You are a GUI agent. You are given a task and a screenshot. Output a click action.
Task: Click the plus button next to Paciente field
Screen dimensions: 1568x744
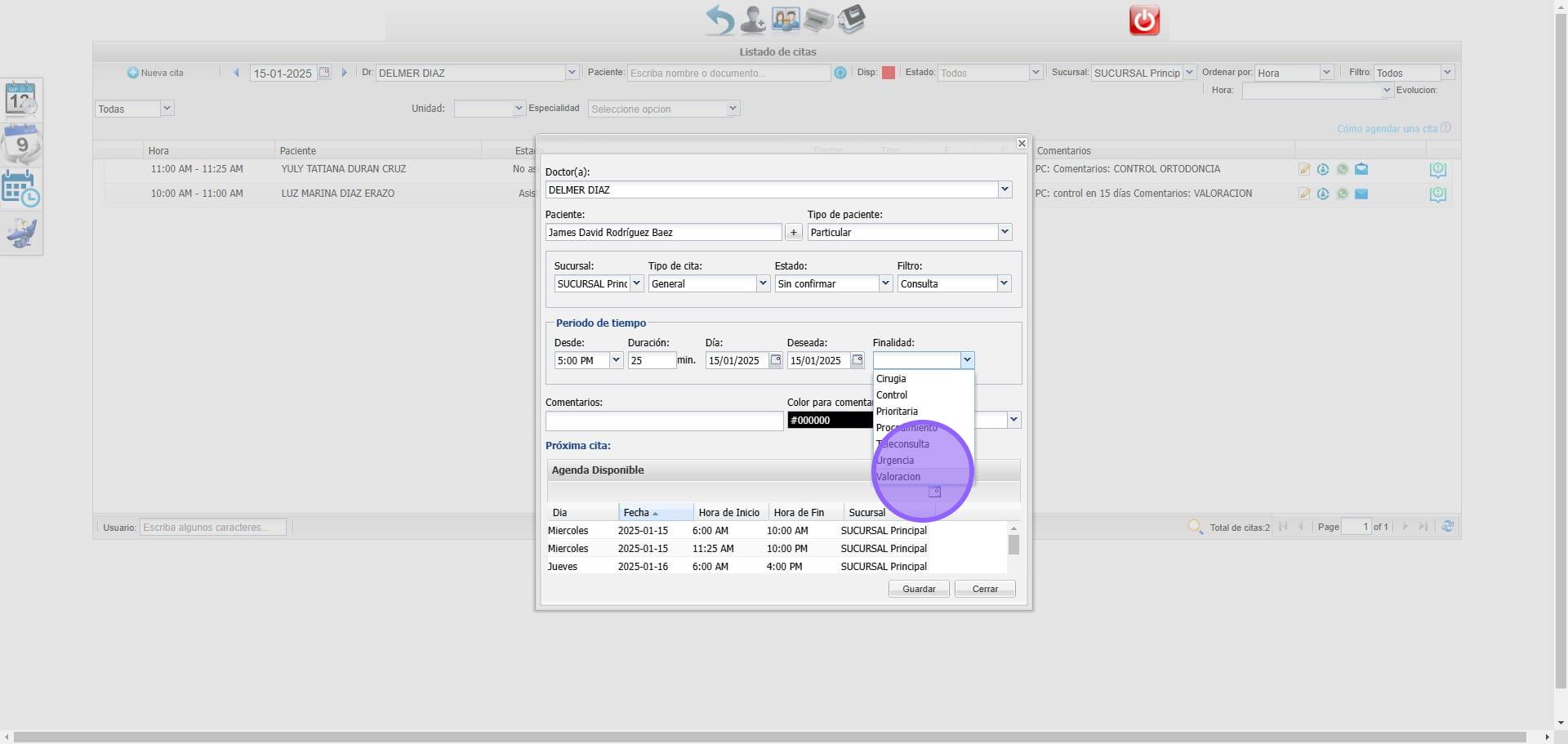(x=793, y=233)
